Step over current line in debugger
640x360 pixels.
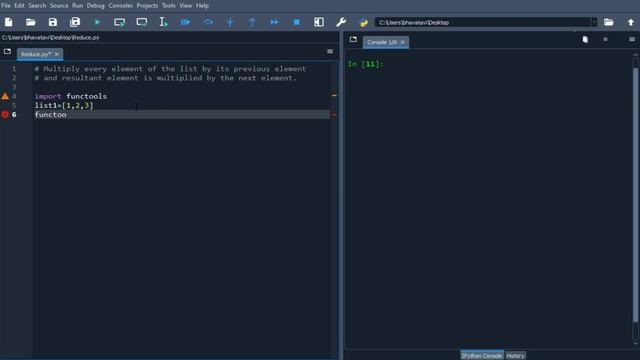pyautogui.click(x=208, y=22)
